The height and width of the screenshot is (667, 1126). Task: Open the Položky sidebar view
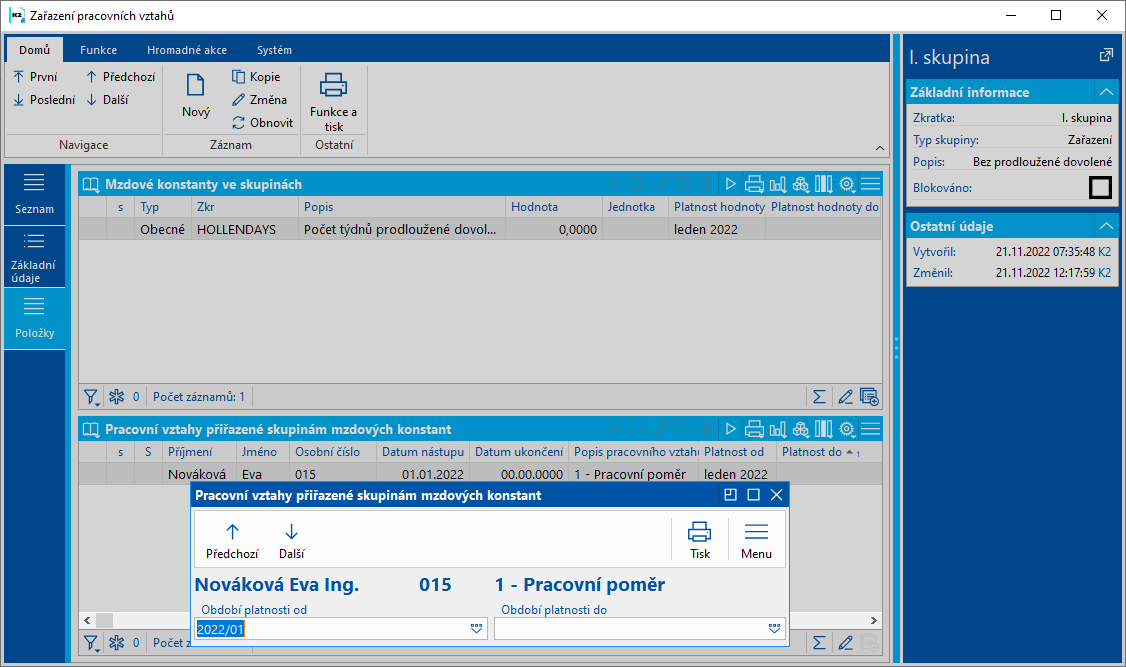pyautogui.click(x=34, y=319)
